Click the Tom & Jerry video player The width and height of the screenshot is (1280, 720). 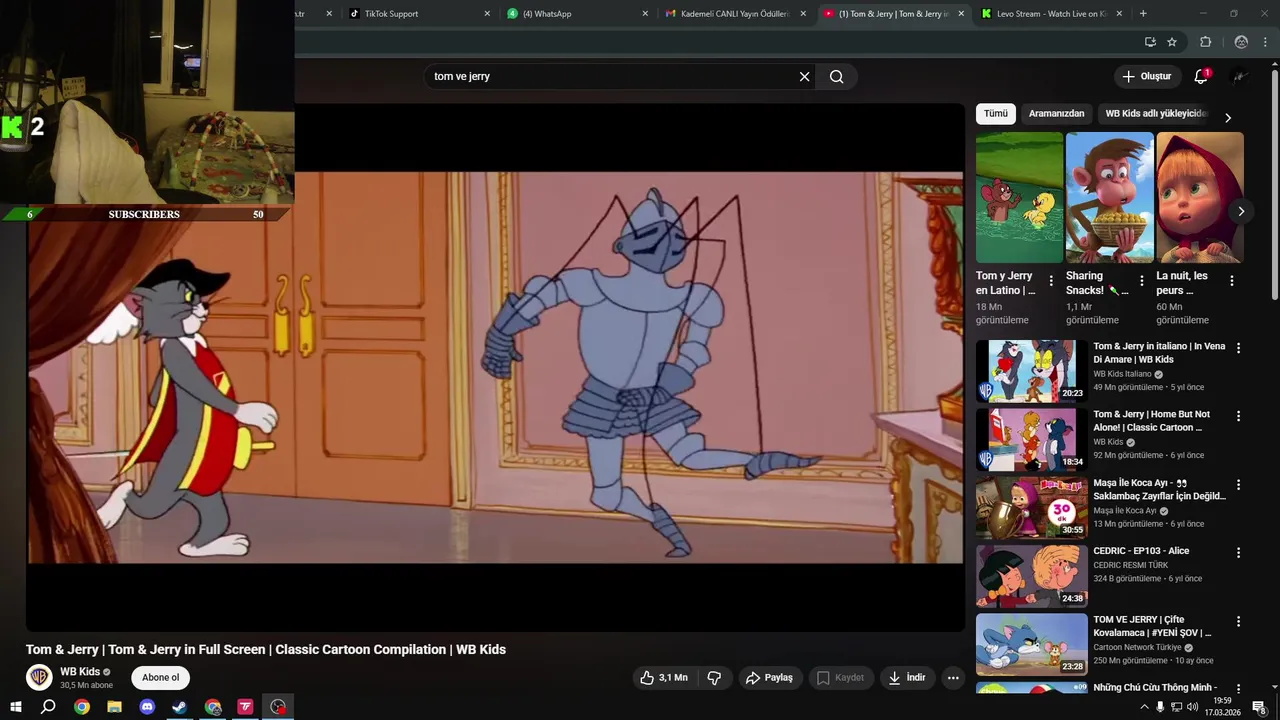(496, 367)
